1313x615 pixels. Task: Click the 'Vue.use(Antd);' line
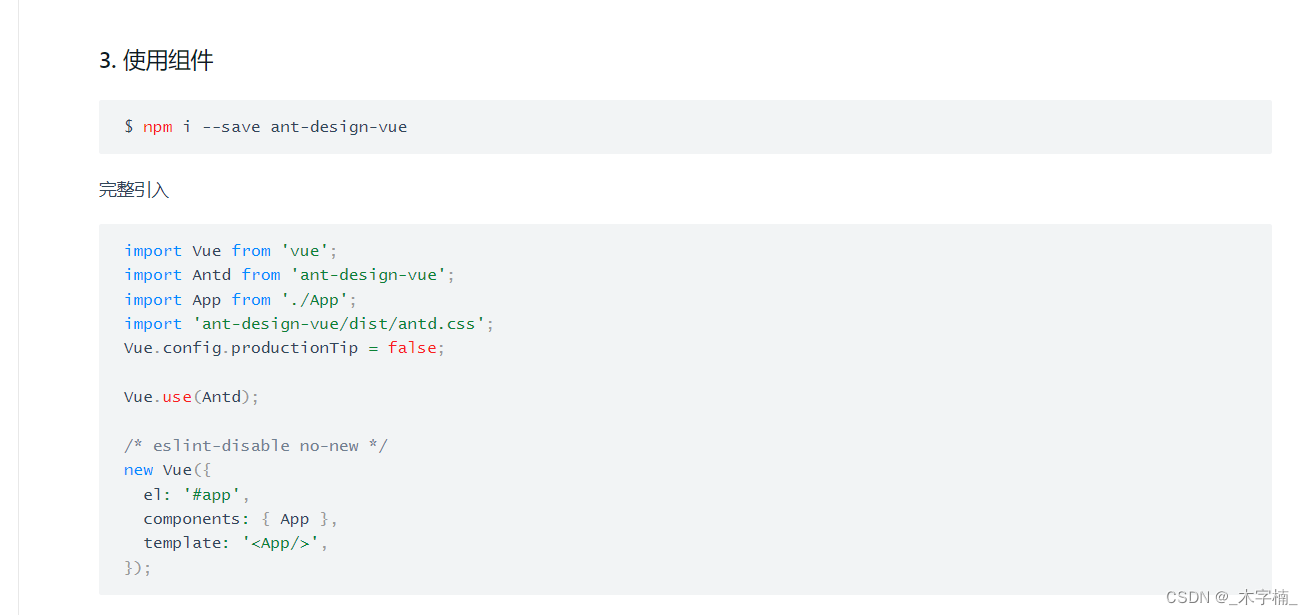(192, 397)
